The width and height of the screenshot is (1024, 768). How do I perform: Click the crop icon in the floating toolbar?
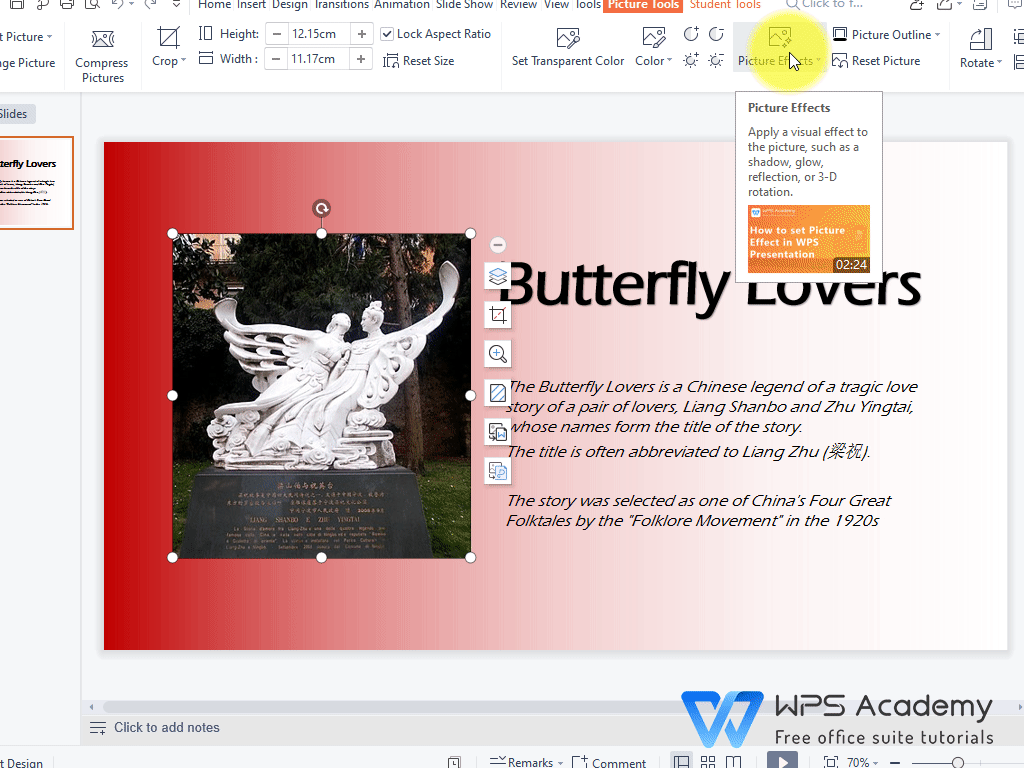point(497,314)
